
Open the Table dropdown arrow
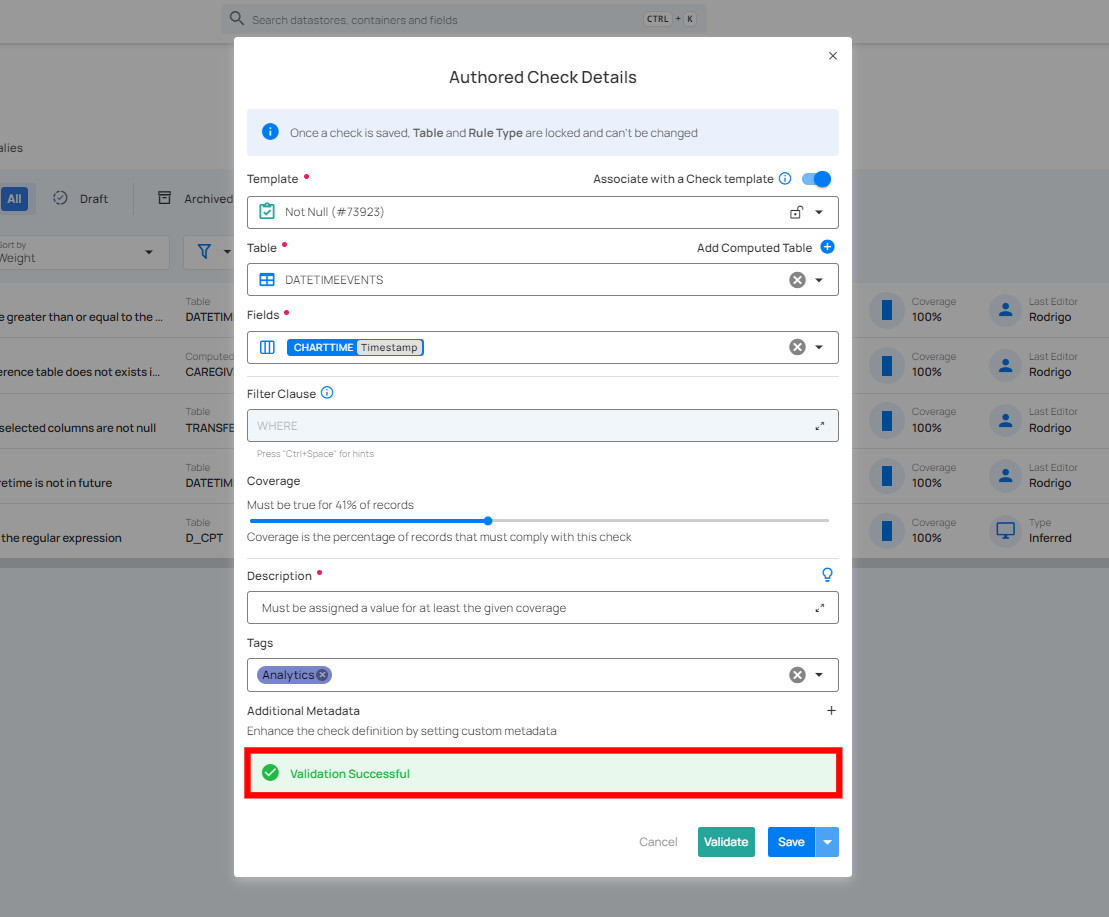[x=819, y=280]
